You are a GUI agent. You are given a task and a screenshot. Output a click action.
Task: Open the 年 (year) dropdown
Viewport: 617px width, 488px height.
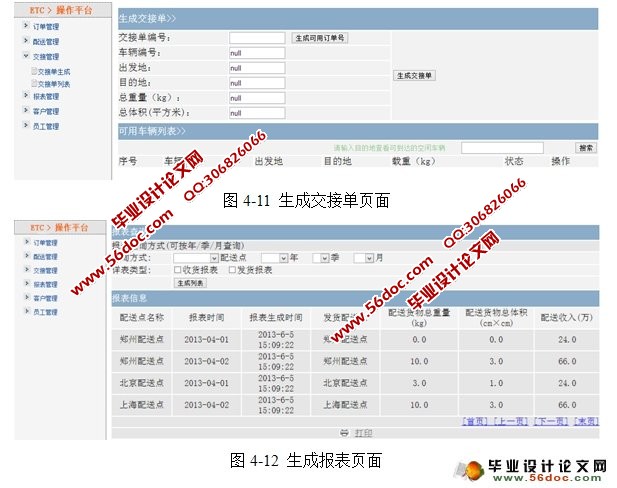coord(283,258)
